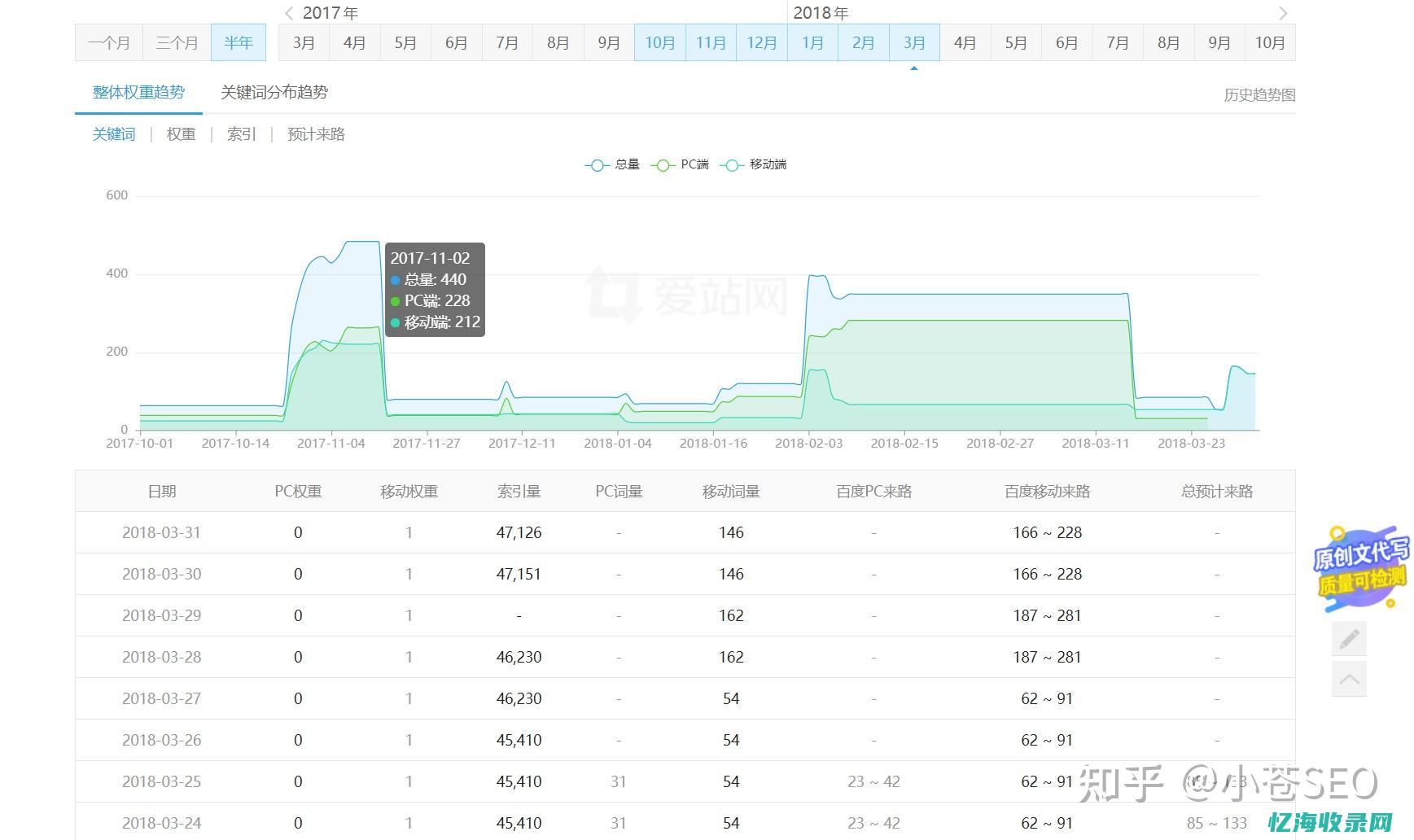Screen dimensions: 1414x840
Task: Open the 历史趋势图 link
Action: (x=1259, y=94)
